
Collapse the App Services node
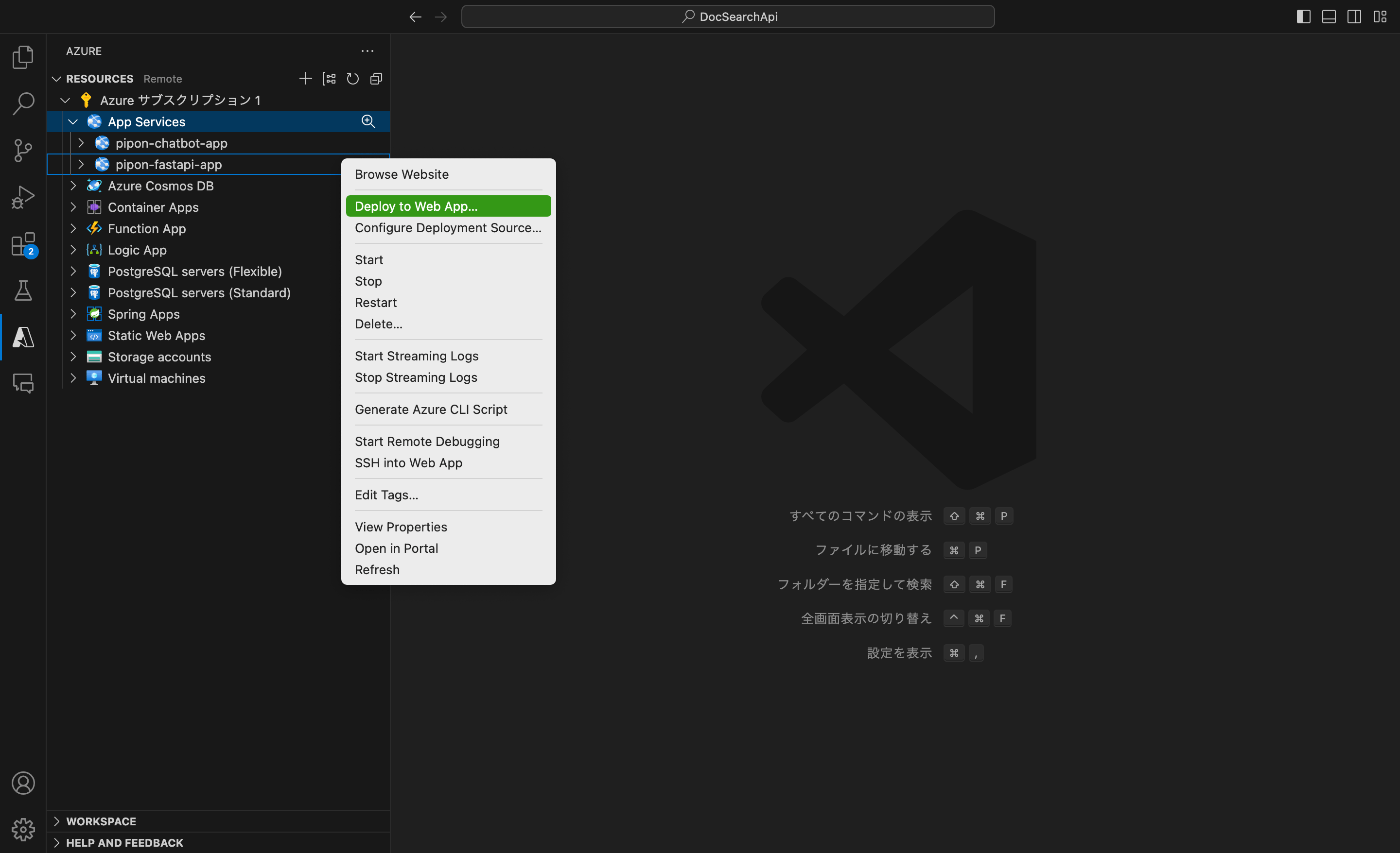click(73, 122)
